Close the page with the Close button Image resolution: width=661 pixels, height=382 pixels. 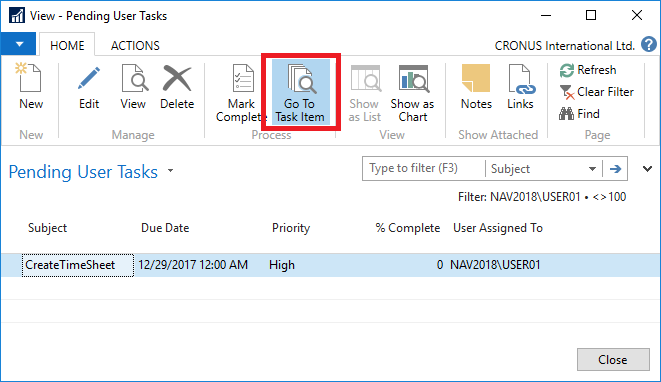point(613,360)
